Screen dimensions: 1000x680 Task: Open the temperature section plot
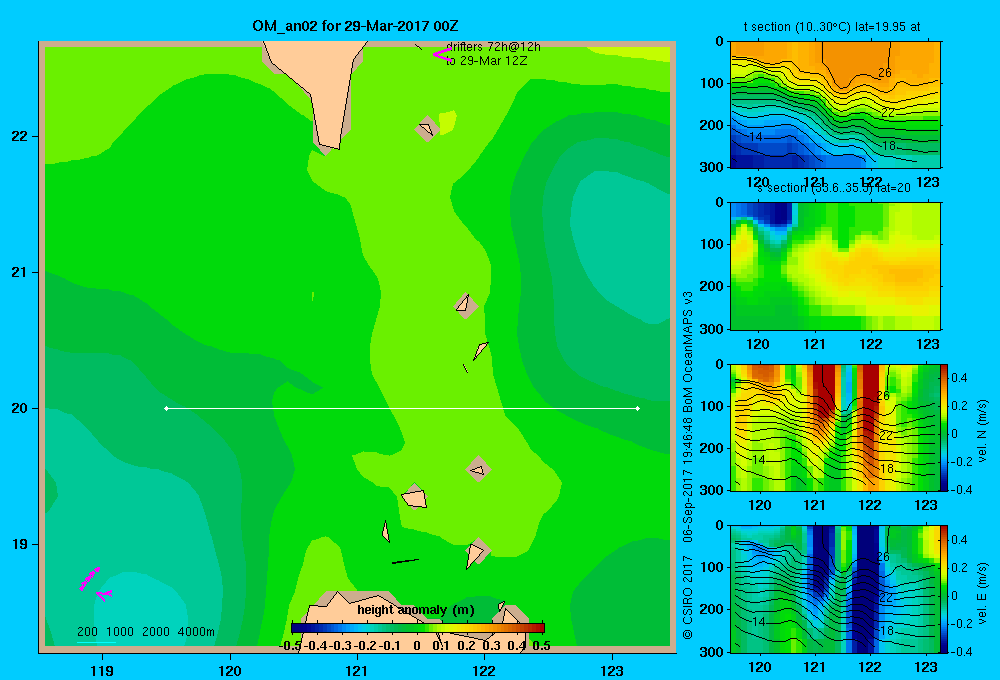pos(835,105)
